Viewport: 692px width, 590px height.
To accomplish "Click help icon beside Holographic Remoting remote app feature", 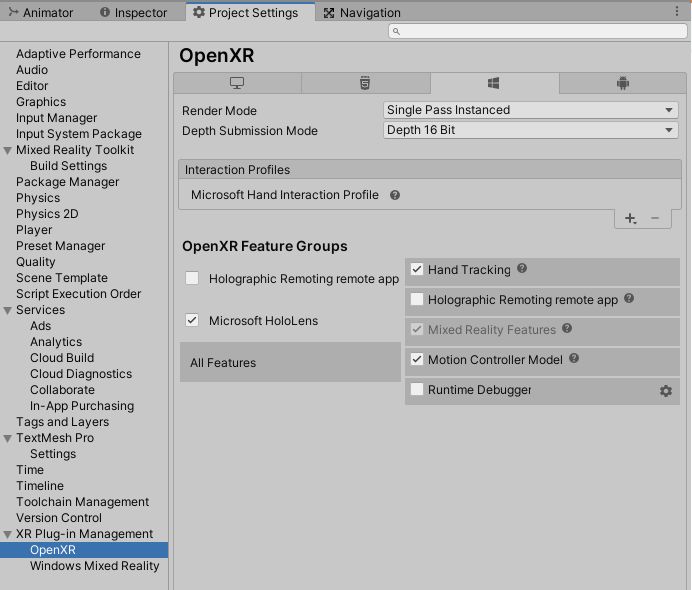I will [629, 298].
